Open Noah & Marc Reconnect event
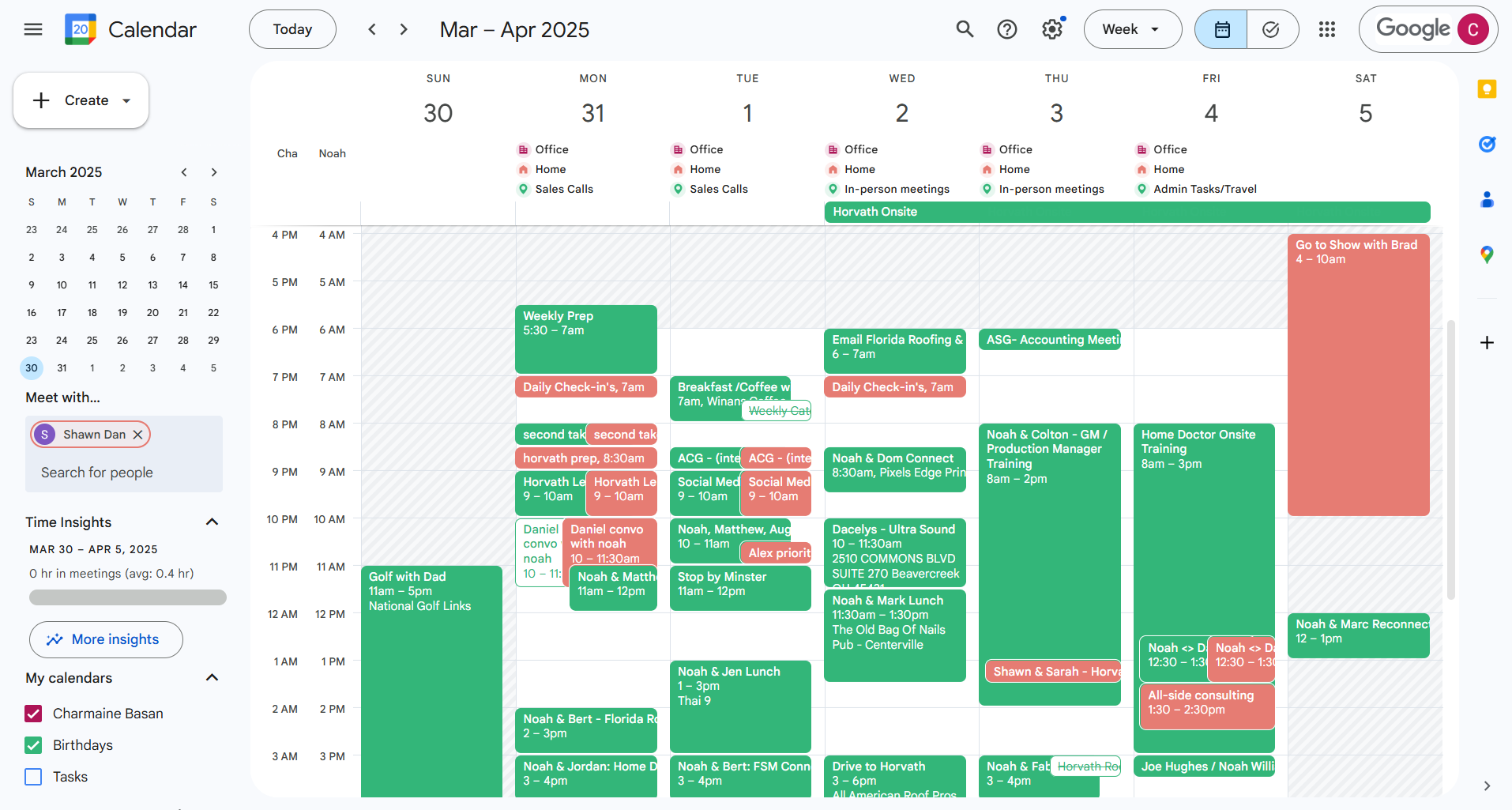 click(x=1359, y=635)
